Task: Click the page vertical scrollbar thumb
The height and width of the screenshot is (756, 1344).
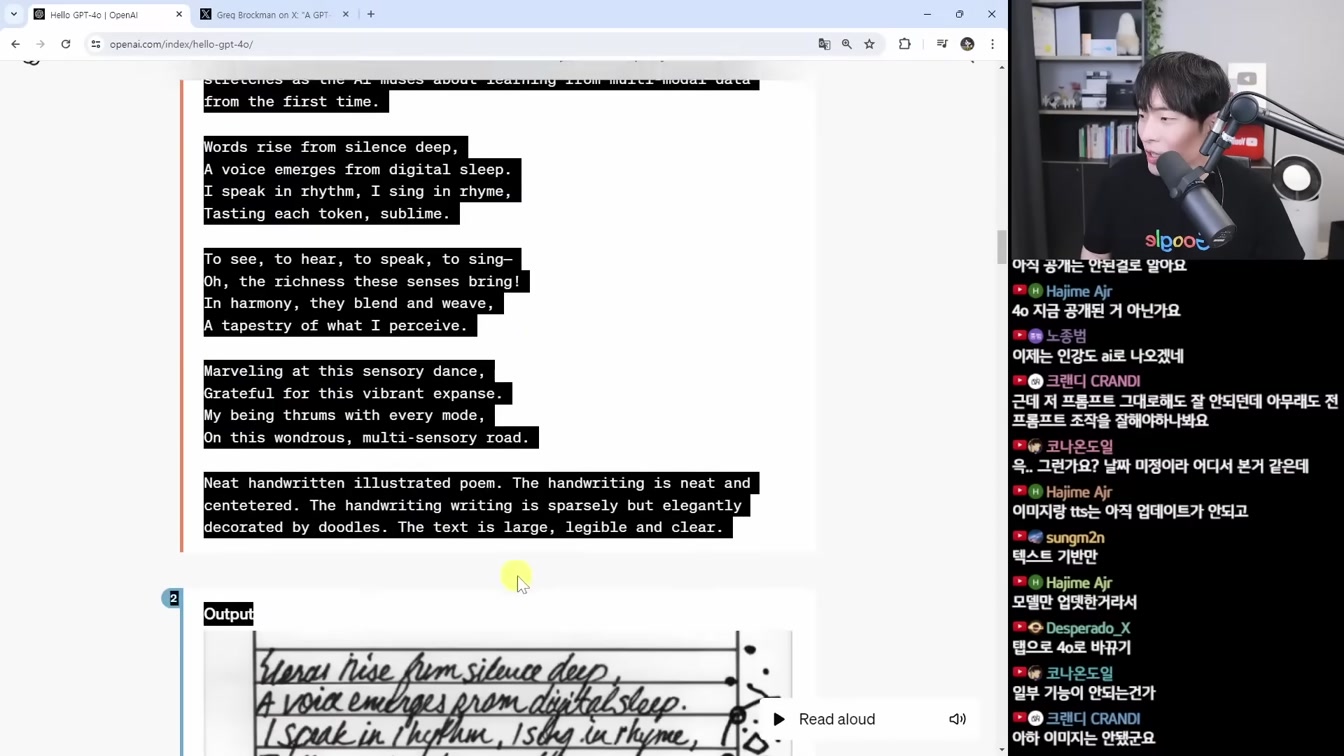Action: pyautogui.click(x=1002, y=247)
